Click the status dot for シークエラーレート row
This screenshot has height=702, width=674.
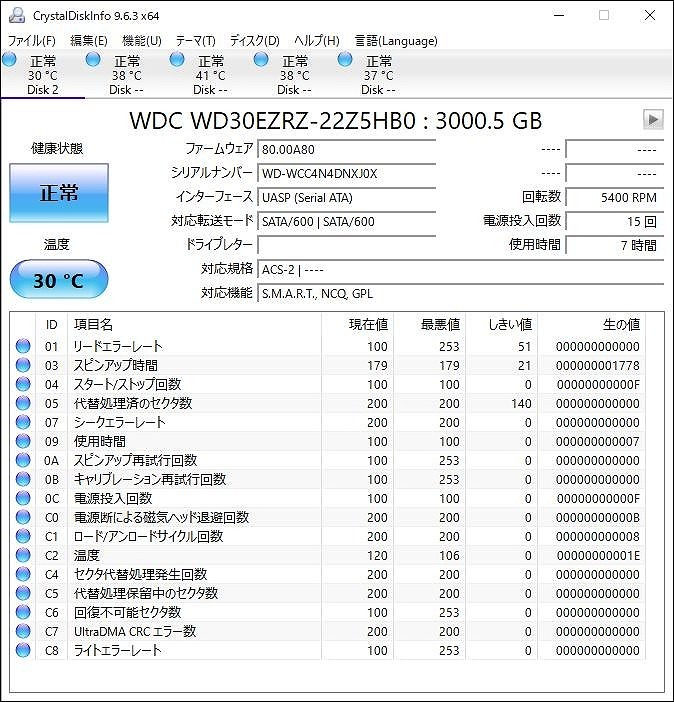tap(23, 422)
